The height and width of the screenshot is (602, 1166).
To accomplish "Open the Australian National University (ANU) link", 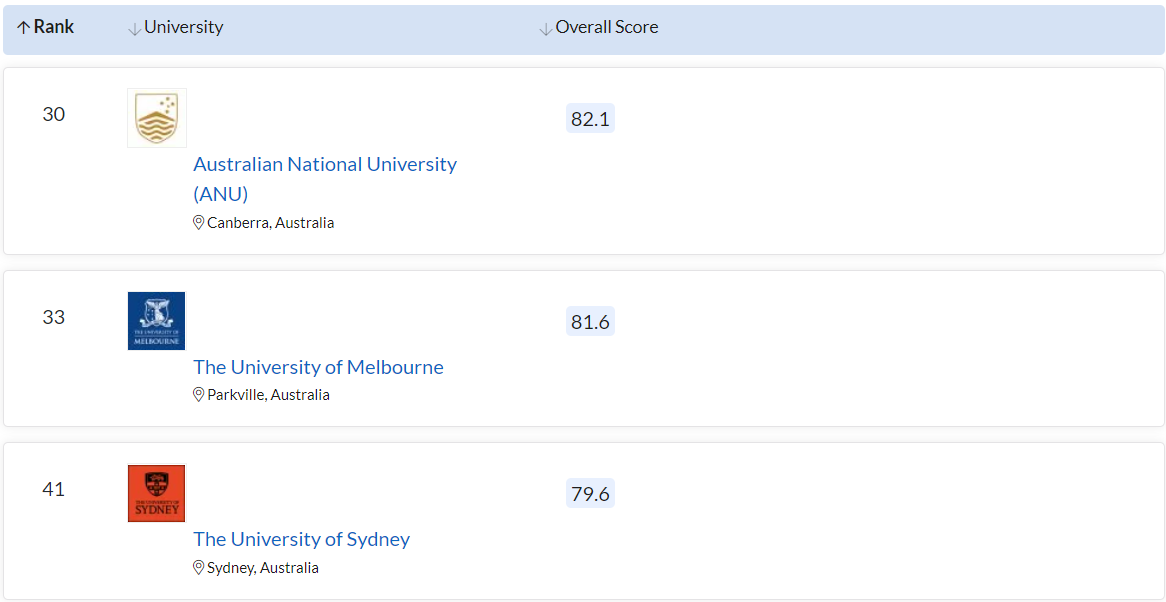I will [x=325, y=179].
